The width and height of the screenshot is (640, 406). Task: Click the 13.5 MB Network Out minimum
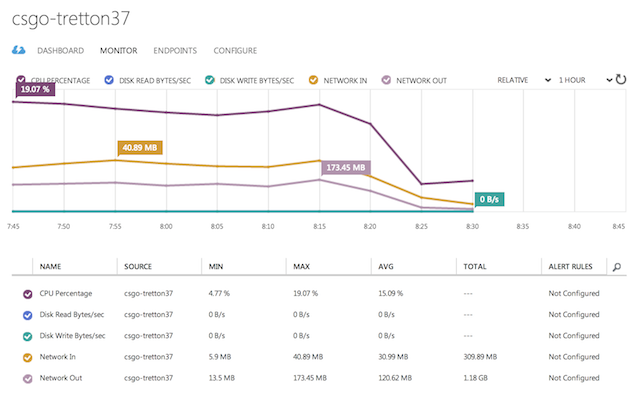pyautogui.click(x=222, y=378)
